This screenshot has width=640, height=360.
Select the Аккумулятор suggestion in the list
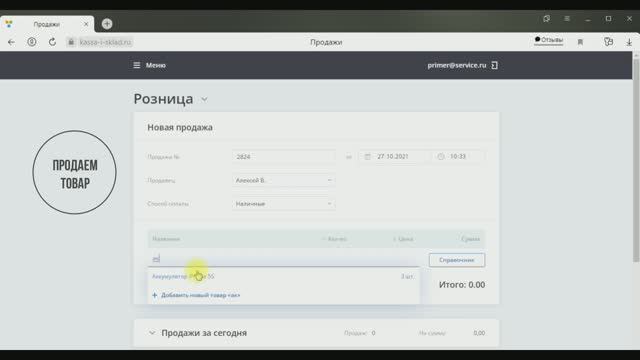click(x=284, y=276)
